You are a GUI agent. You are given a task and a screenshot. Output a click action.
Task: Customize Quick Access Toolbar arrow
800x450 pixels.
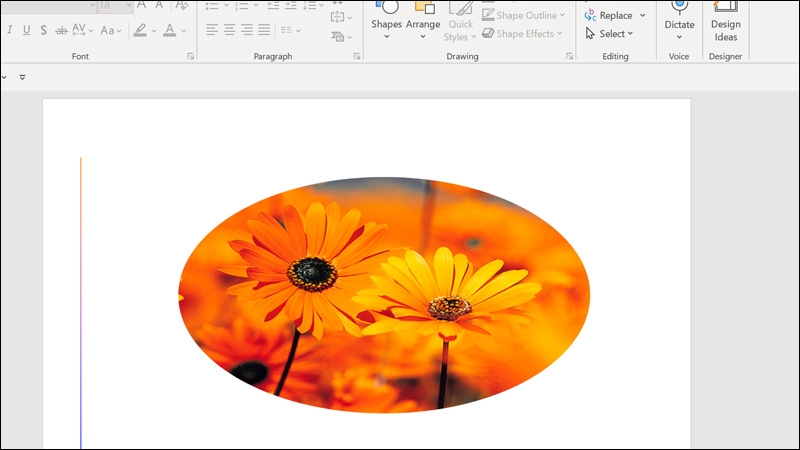coord(22,78)
